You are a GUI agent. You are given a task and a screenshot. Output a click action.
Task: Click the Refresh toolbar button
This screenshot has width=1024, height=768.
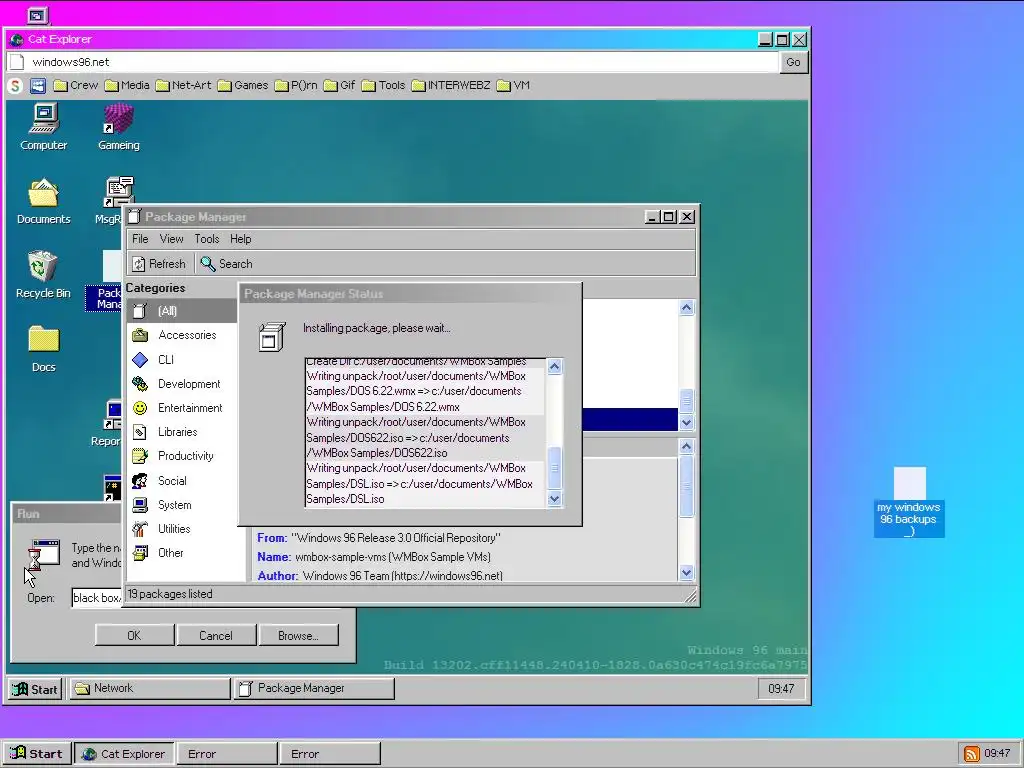click(x=159, y=264)
